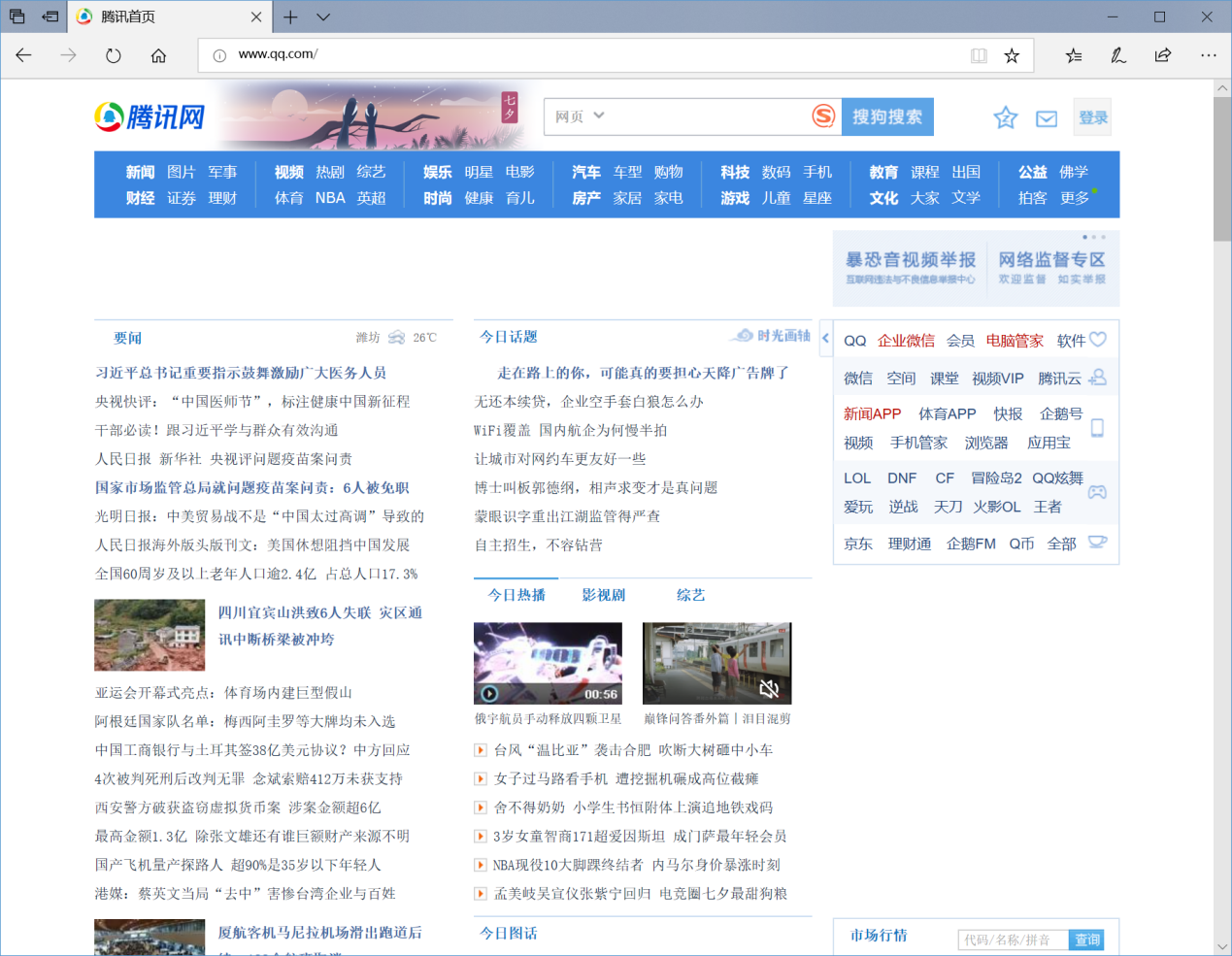This screenshot has height=956, width=1232.
Task: Open the 汽车 navigation item
Action: coord(586,172)
